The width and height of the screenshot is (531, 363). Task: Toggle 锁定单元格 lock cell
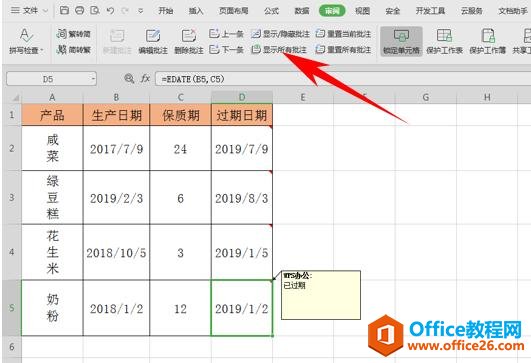(x=401, y=41)
